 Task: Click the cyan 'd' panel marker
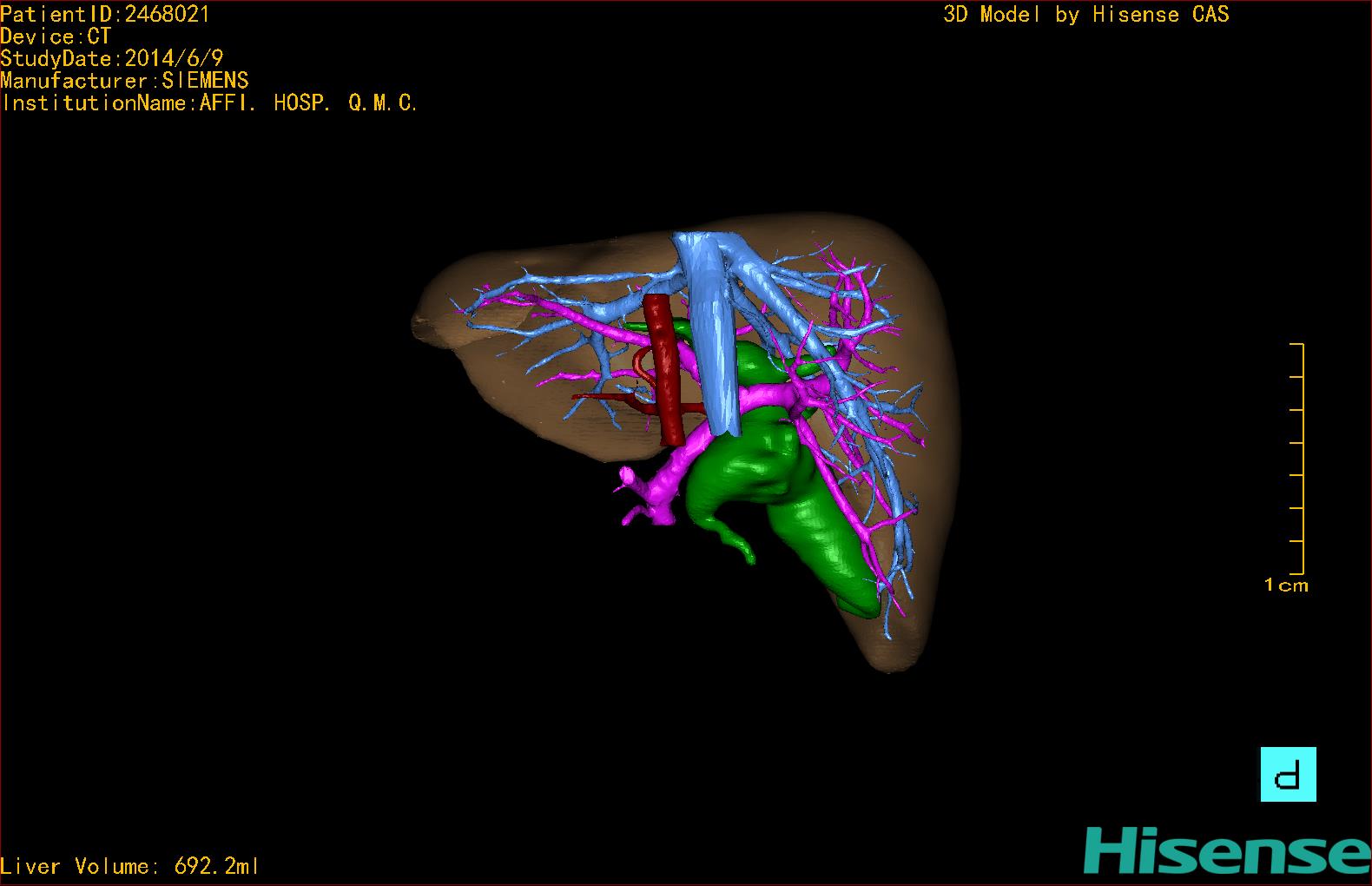pyautogui.click(x=1289, y=774)
